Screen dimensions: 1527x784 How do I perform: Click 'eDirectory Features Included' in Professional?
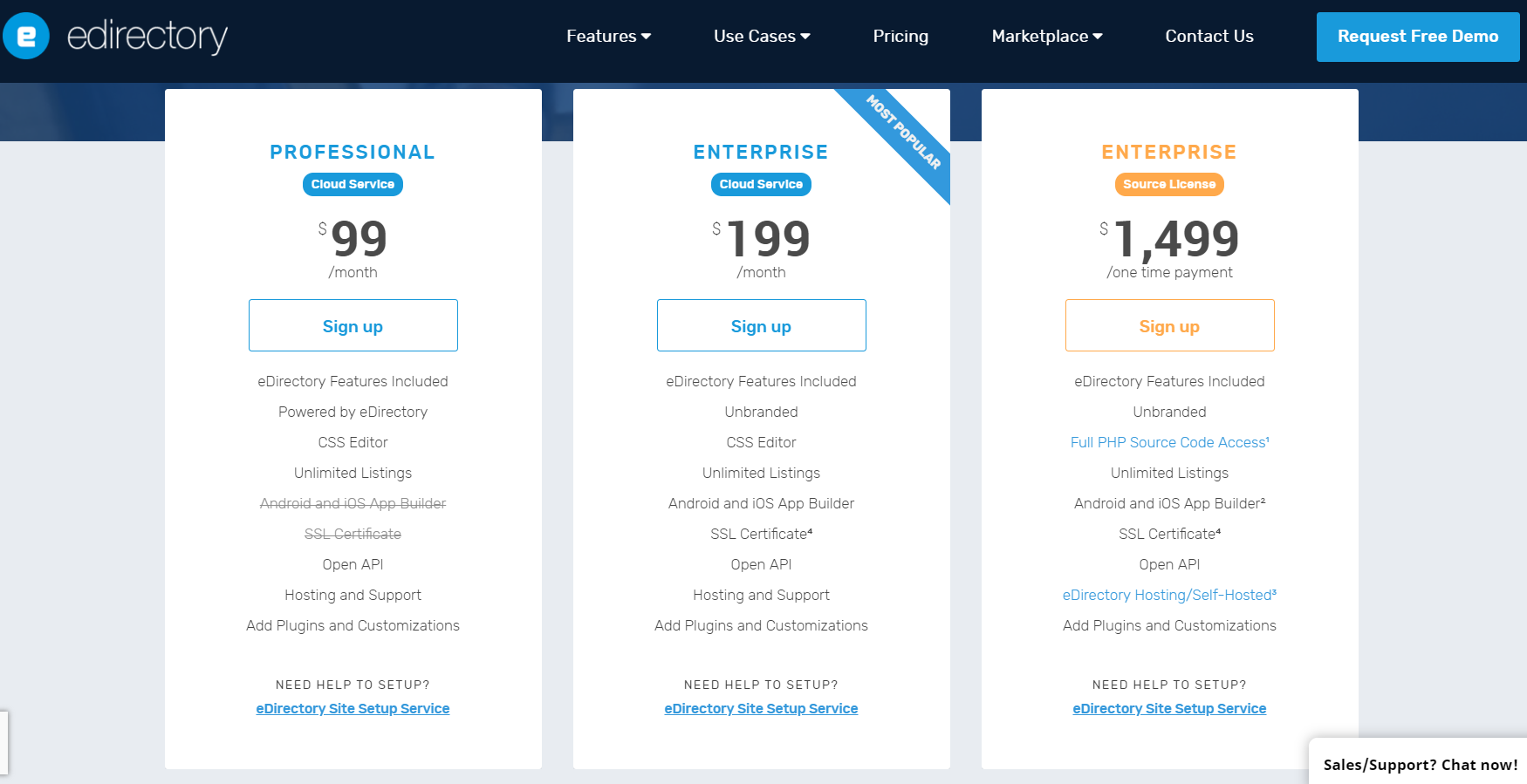click(353, 381)
